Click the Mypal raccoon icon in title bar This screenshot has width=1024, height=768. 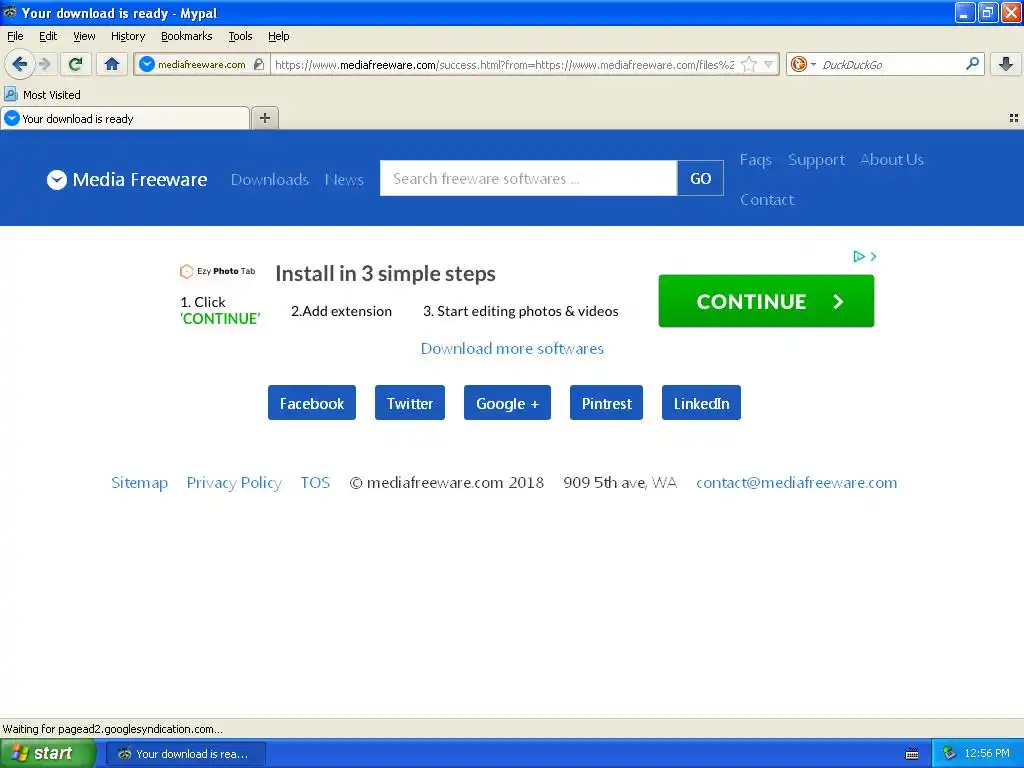pos(10,12)
